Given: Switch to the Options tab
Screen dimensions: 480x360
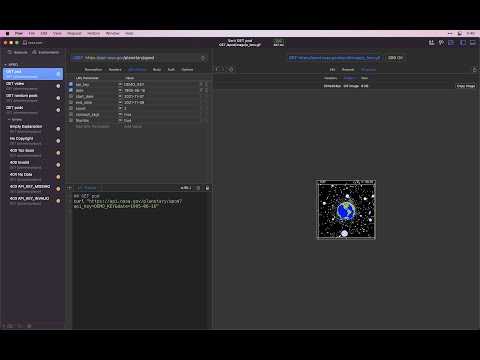Looking at the screenshot, I should coord(187,70).
